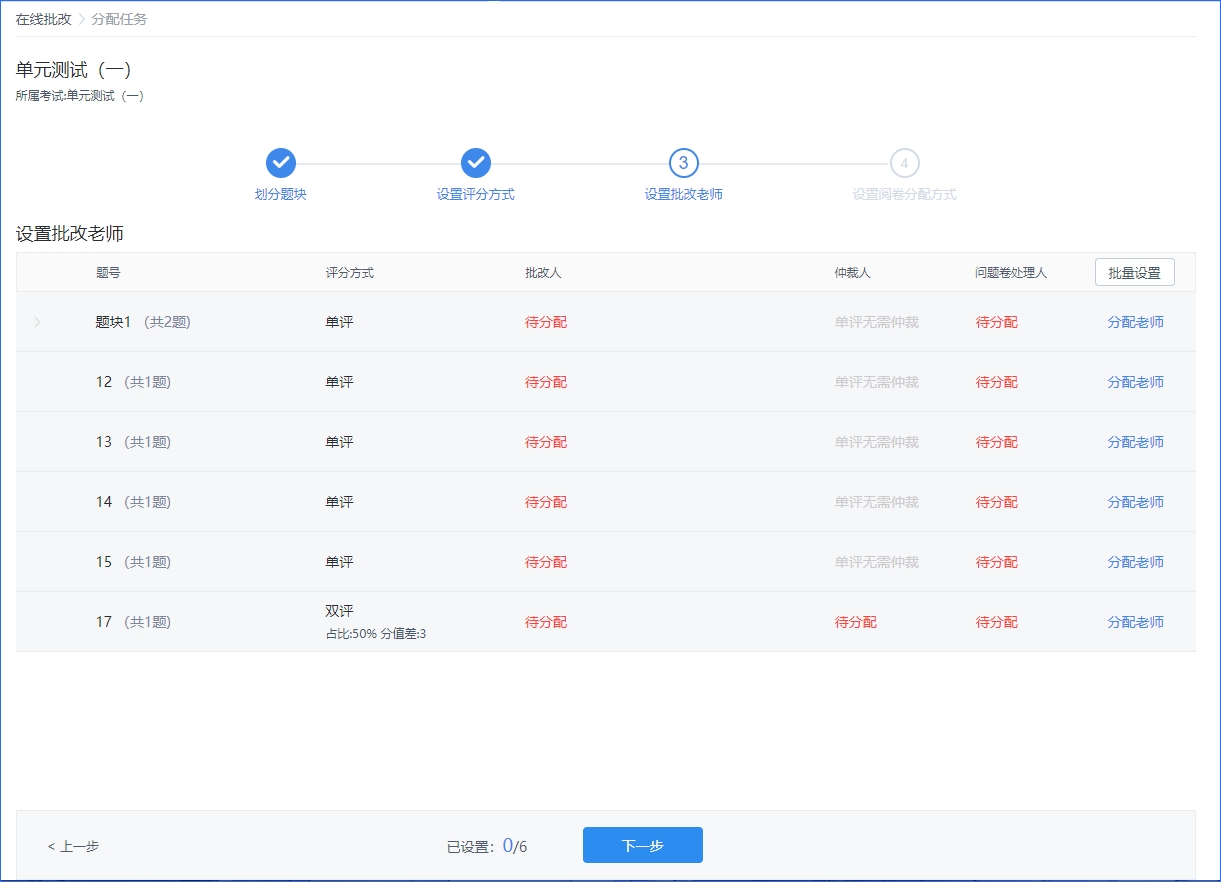
Task: Click the 问题卷处理人 column header
Action: click(x=1011, y=273)
